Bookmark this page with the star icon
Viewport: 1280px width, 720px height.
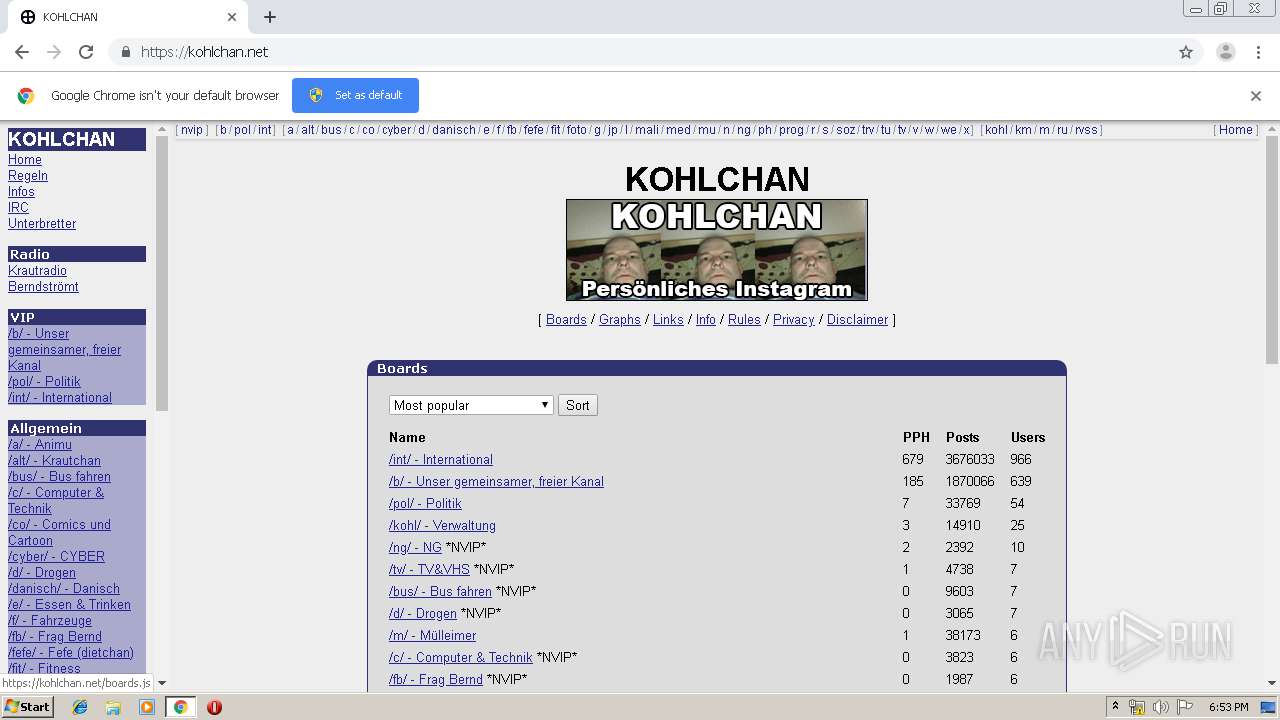click(1186, 52)
